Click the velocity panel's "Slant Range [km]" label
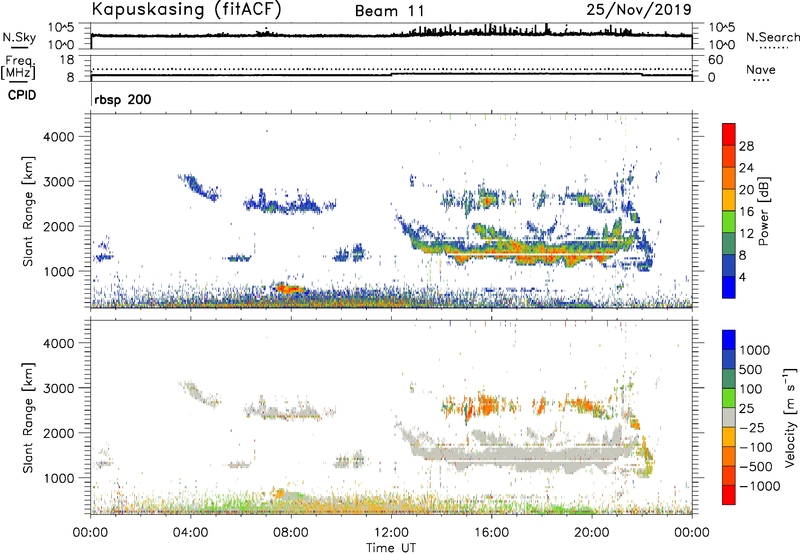Screen dimensions: 800x554 [x=28, y=417]
